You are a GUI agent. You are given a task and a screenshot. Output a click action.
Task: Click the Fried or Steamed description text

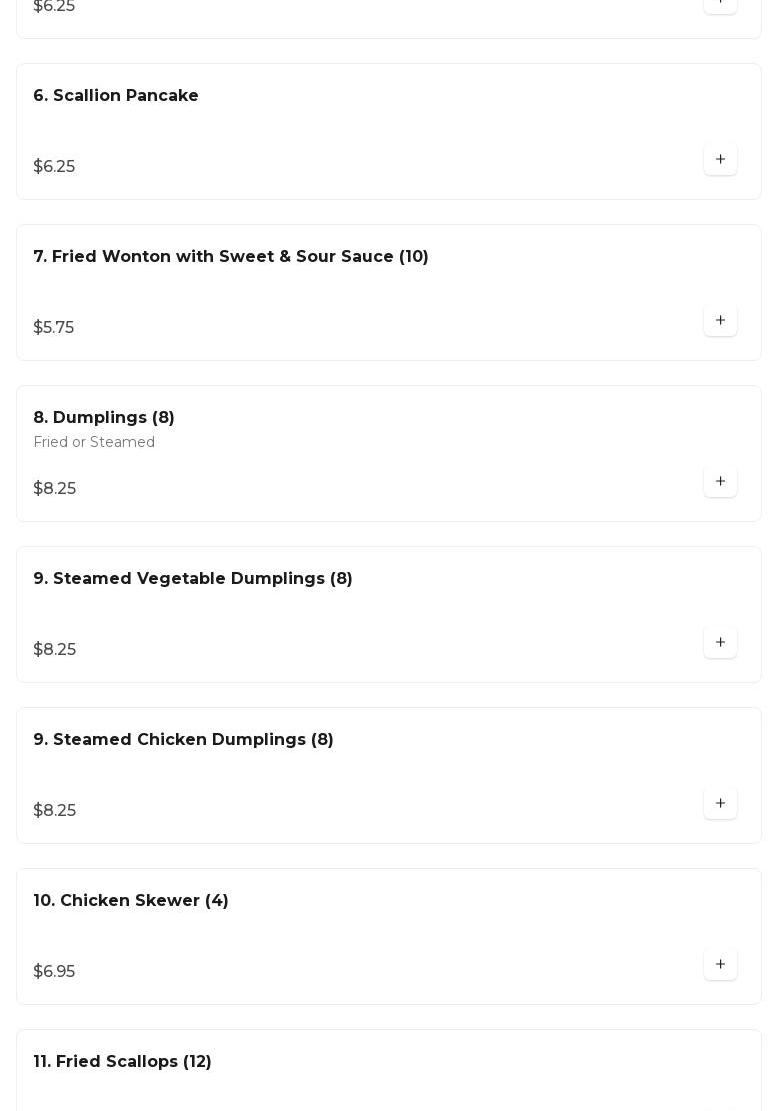pos(94,442)
